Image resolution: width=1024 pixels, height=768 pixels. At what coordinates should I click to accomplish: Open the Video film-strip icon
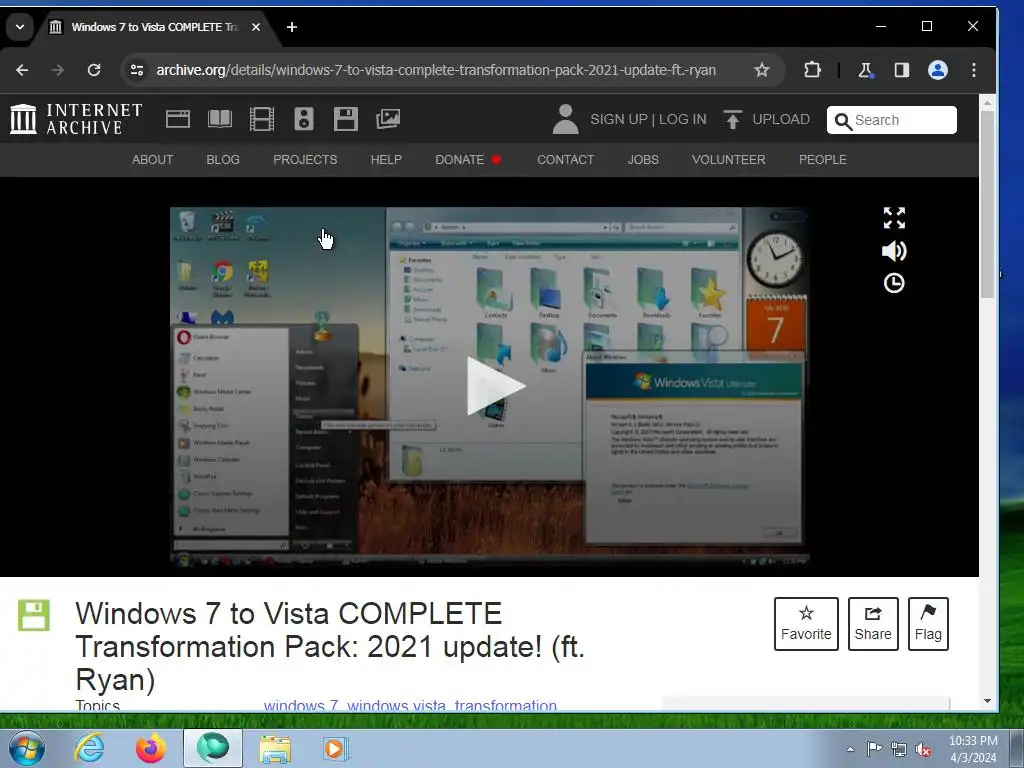pyautogui.click(x=262, y=119)
